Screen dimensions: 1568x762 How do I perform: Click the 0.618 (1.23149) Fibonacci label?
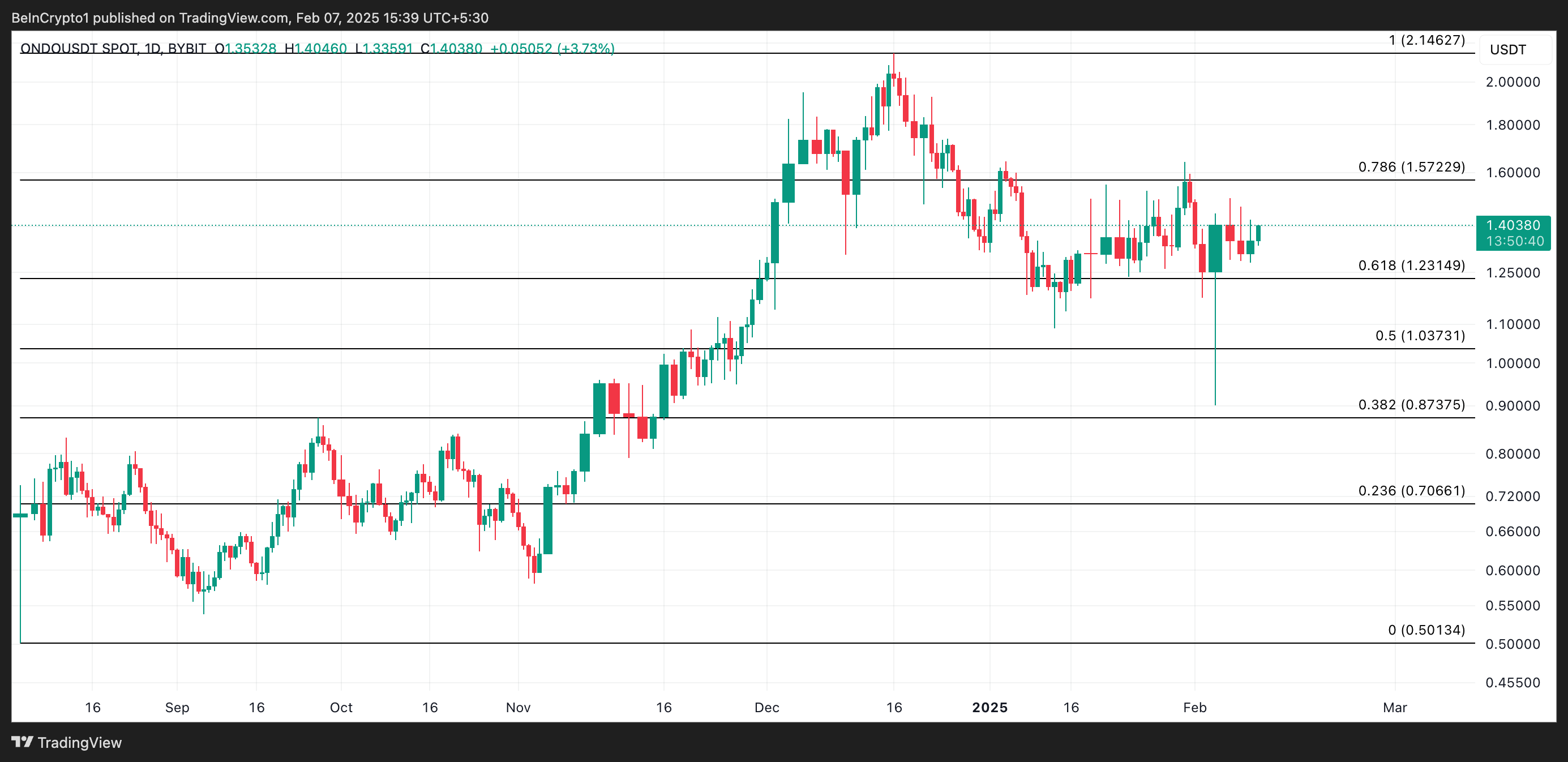(1411, 266)
